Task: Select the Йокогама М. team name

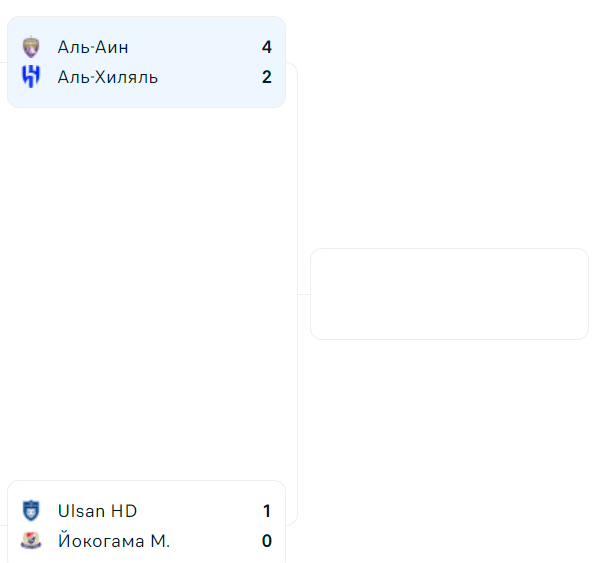Action: pos(114,541)
